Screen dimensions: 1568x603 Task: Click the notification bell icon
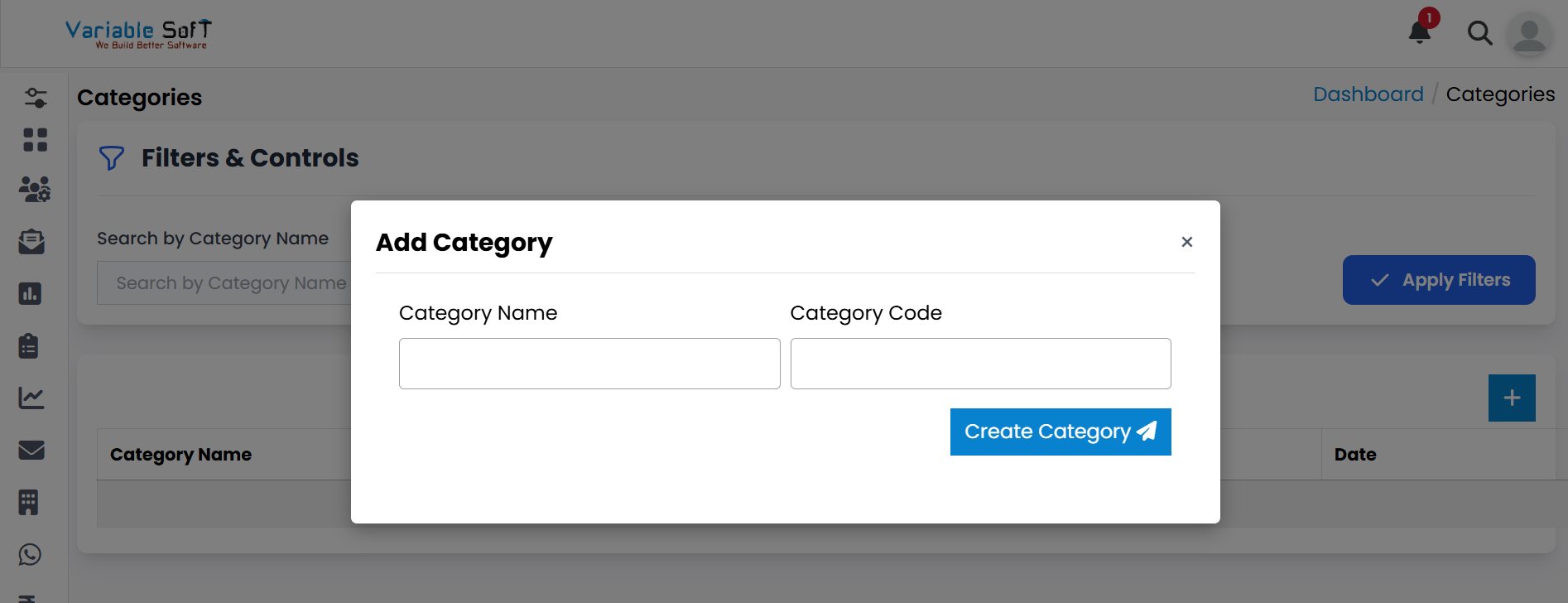pyautogui.click(x=1420, y=32)
